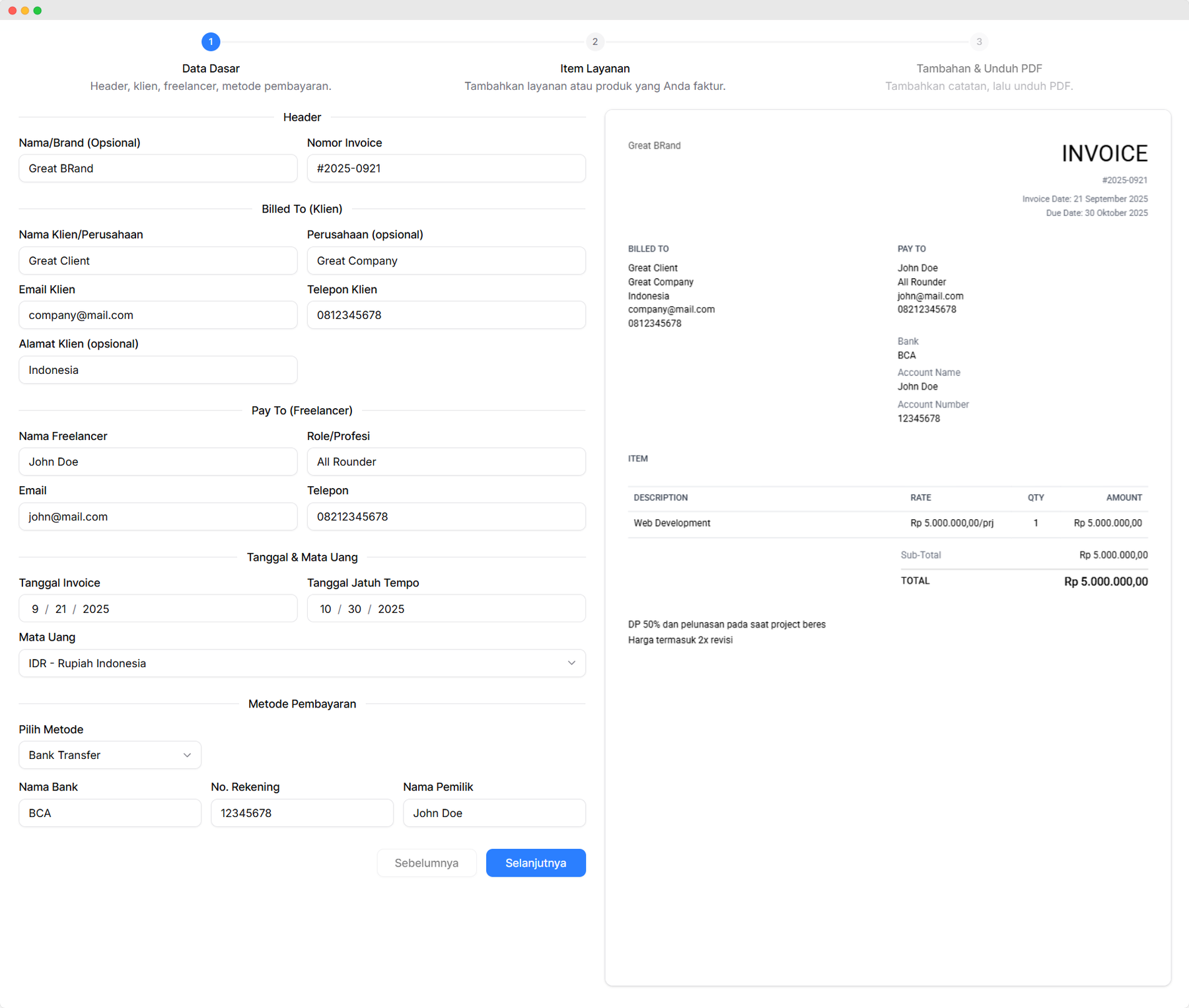Image resolution: width=1189 pixels, height=1008 pixels.
Task: Select step 1 Data Dasar indicator
Action: [211, 42]
